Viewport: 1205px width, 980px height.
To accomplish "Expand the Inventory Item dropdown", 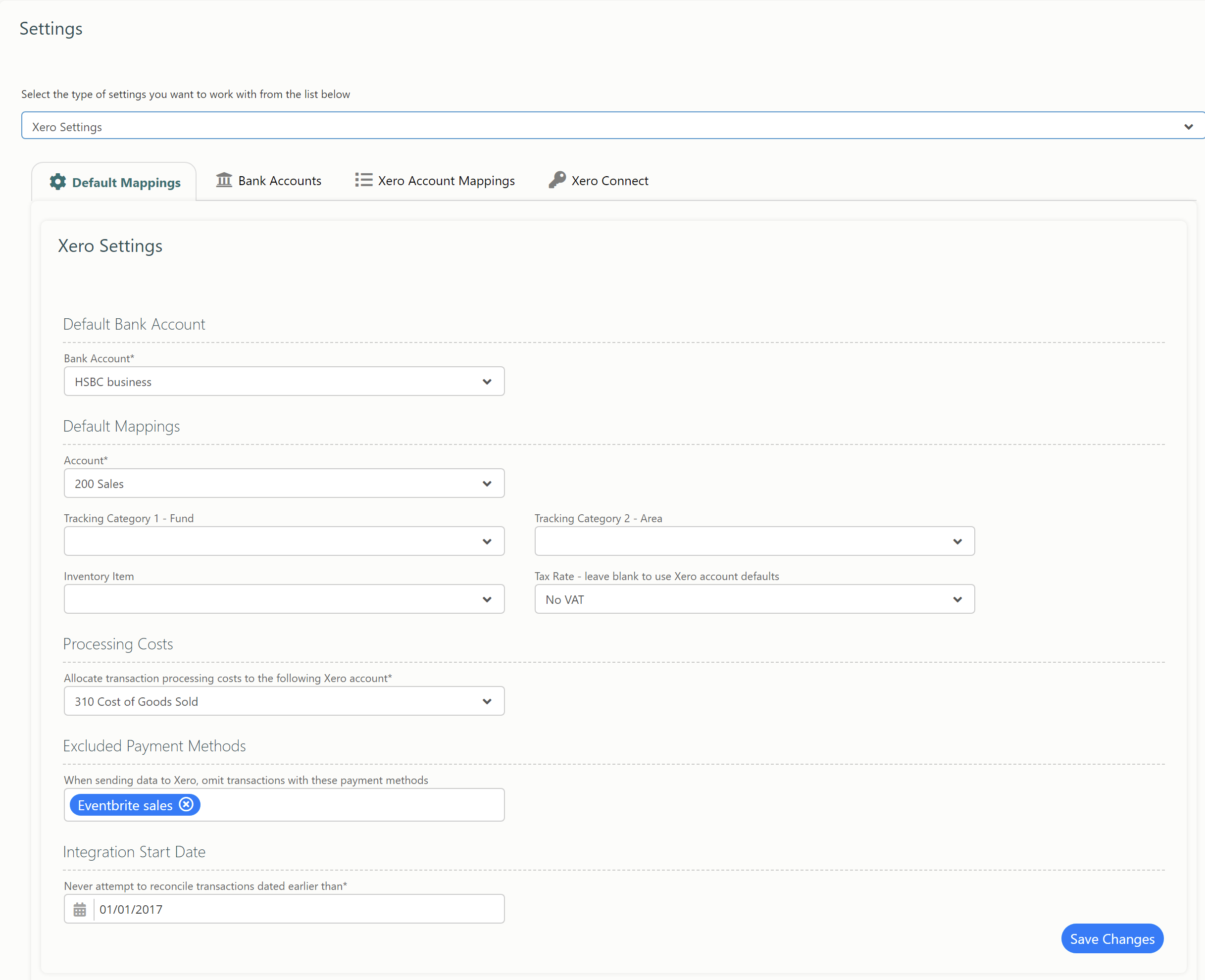I will [x=284, y=599].
